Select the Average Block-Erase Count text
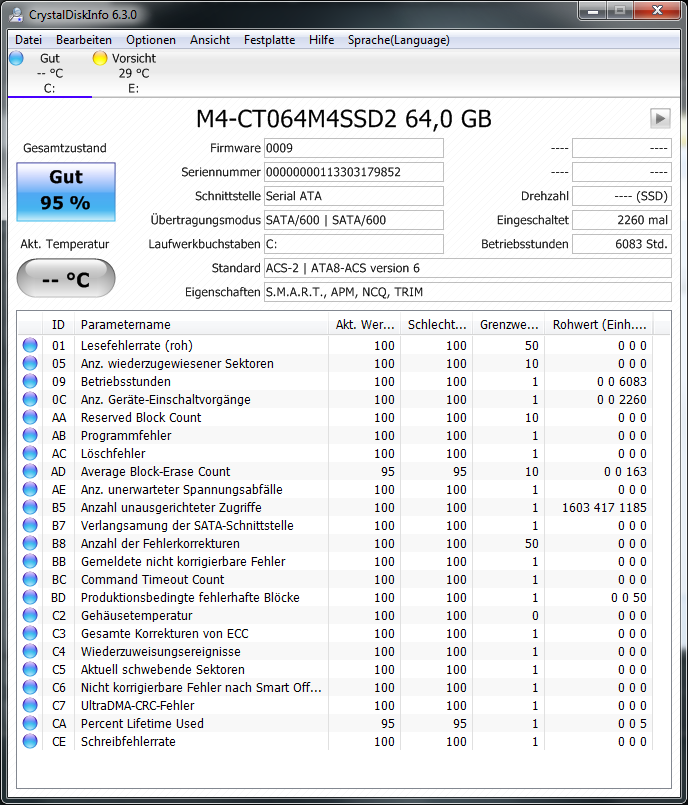 [x=156, y=471]
